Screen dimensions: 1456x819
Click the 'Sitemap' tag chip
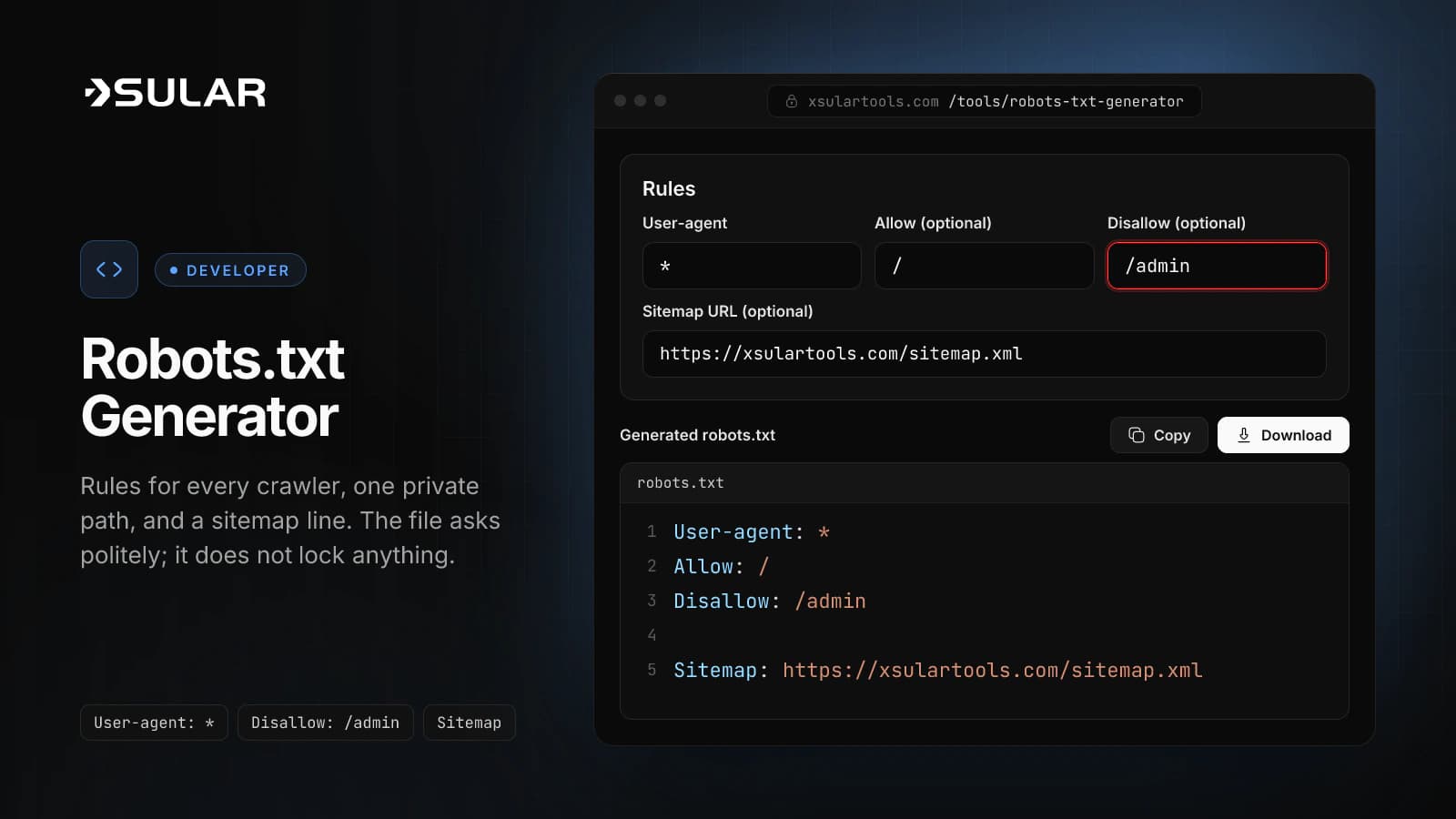click(469, 723)
